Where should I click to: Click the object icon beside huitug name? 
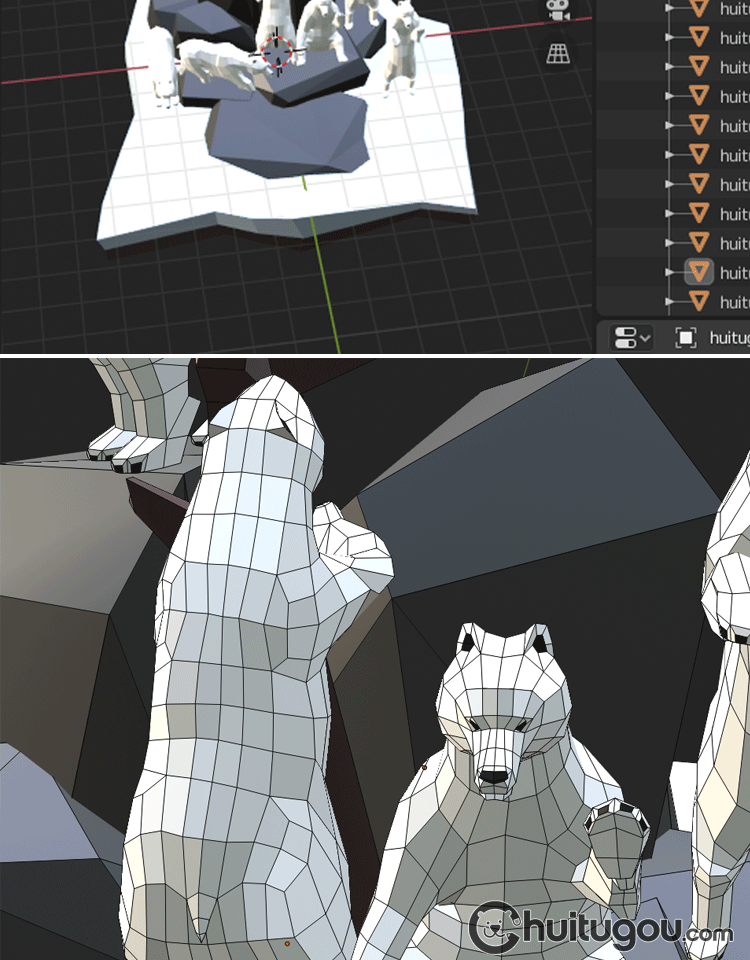click(x=686, y=337)
